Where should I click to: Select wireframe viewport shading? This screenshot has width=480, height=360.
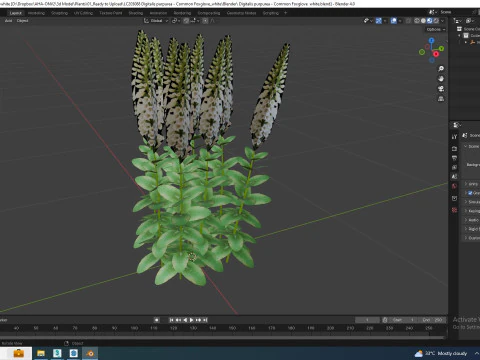tap(417, 21)
